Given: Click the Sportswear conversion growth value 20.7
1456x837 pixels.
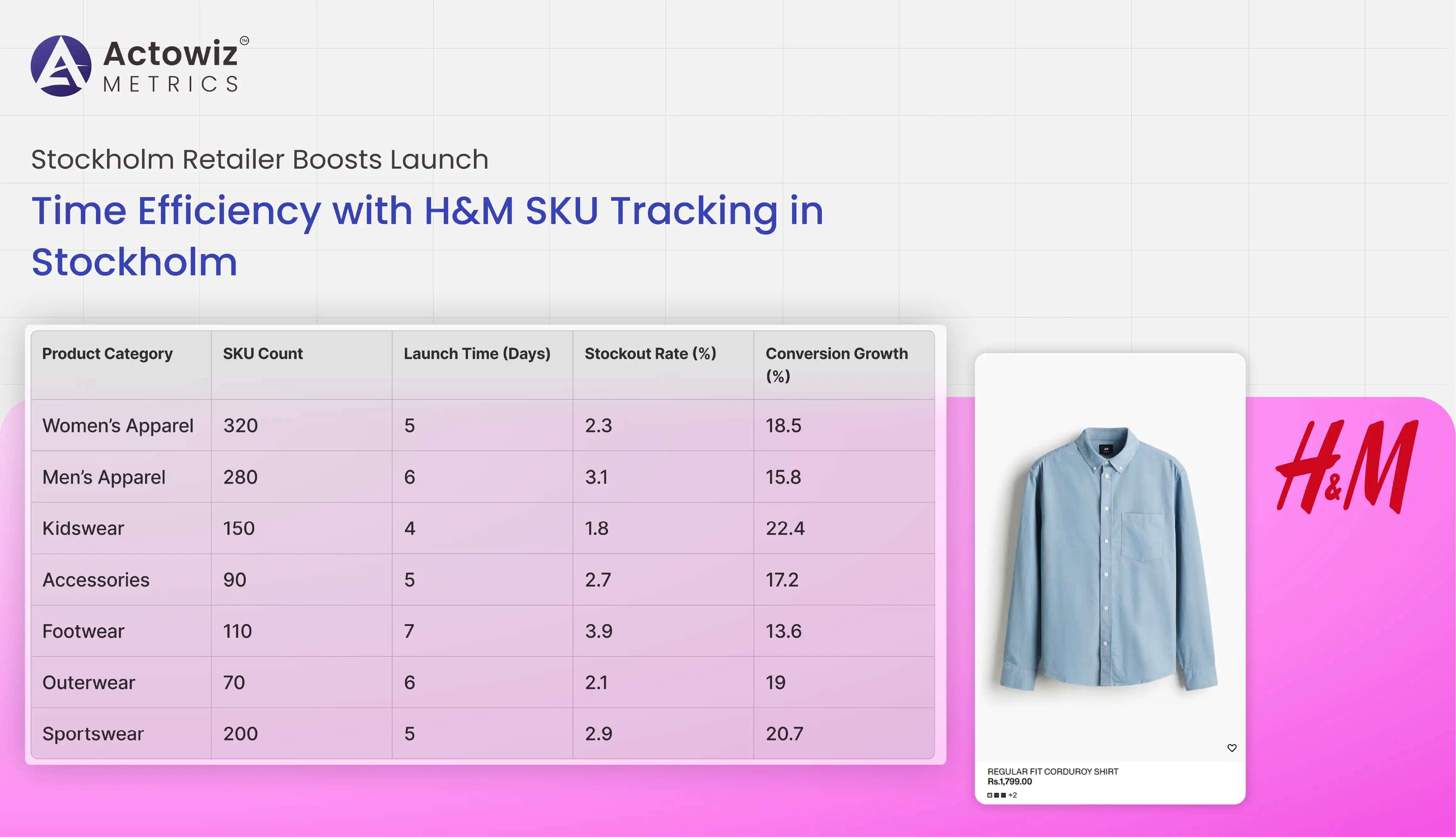Looking at the screenshot, I should (x=784, y=733).
